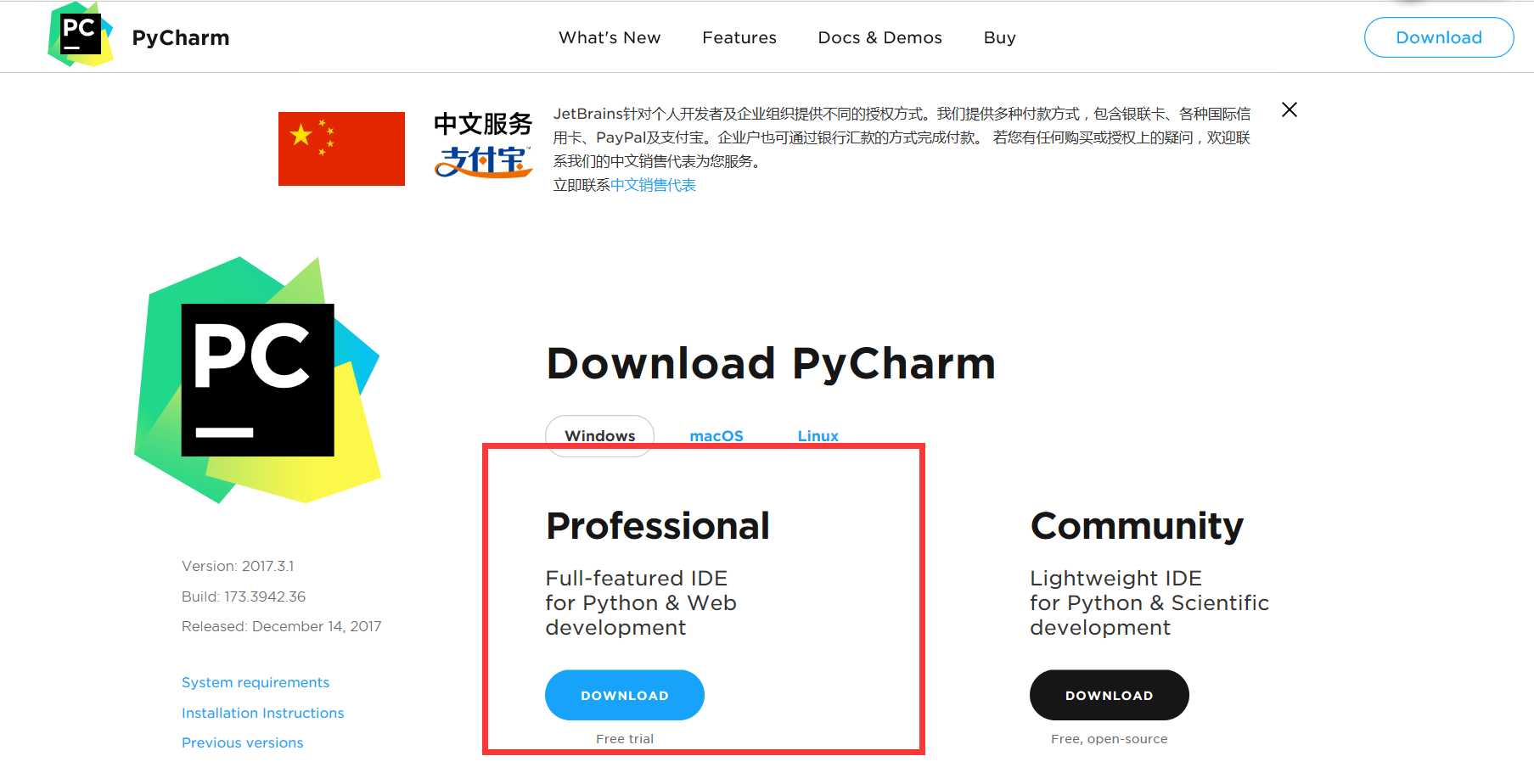
Task: Open the Docs & Demos menu item
Action: (880, 37)
